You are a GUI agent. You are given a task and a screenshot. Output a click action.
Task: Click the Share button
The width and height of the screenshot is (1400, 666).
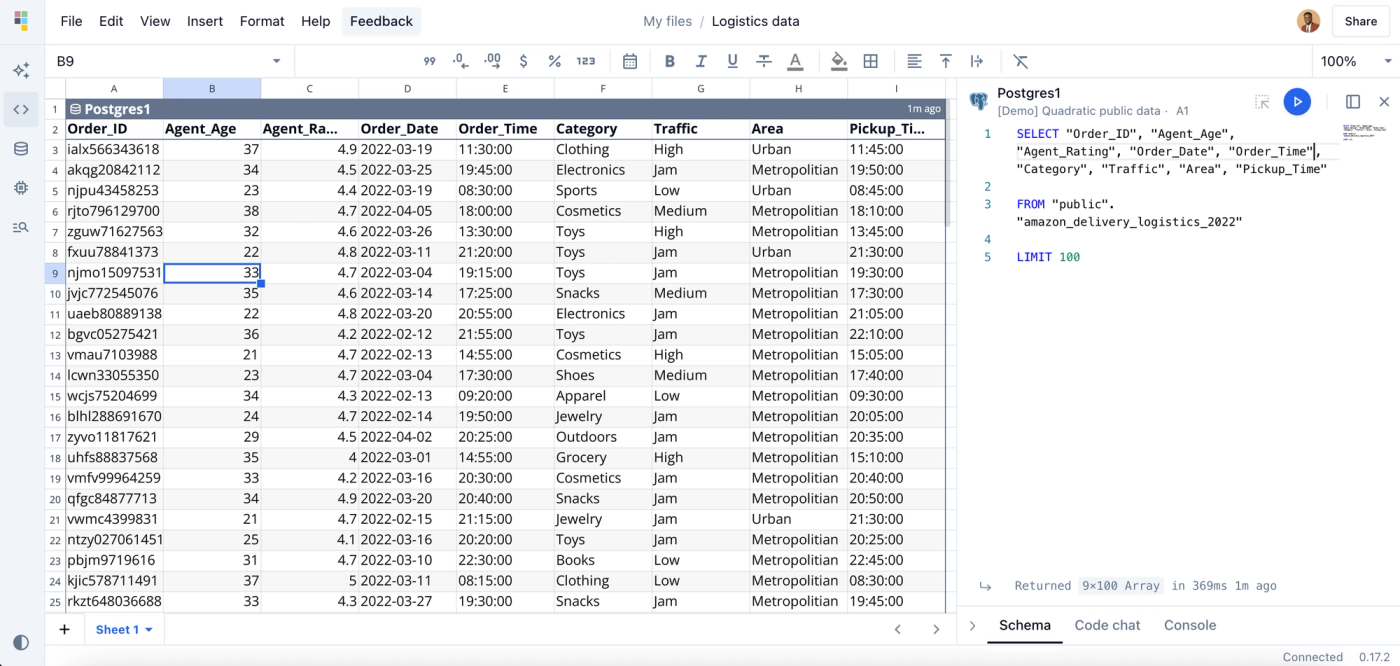1360,21
